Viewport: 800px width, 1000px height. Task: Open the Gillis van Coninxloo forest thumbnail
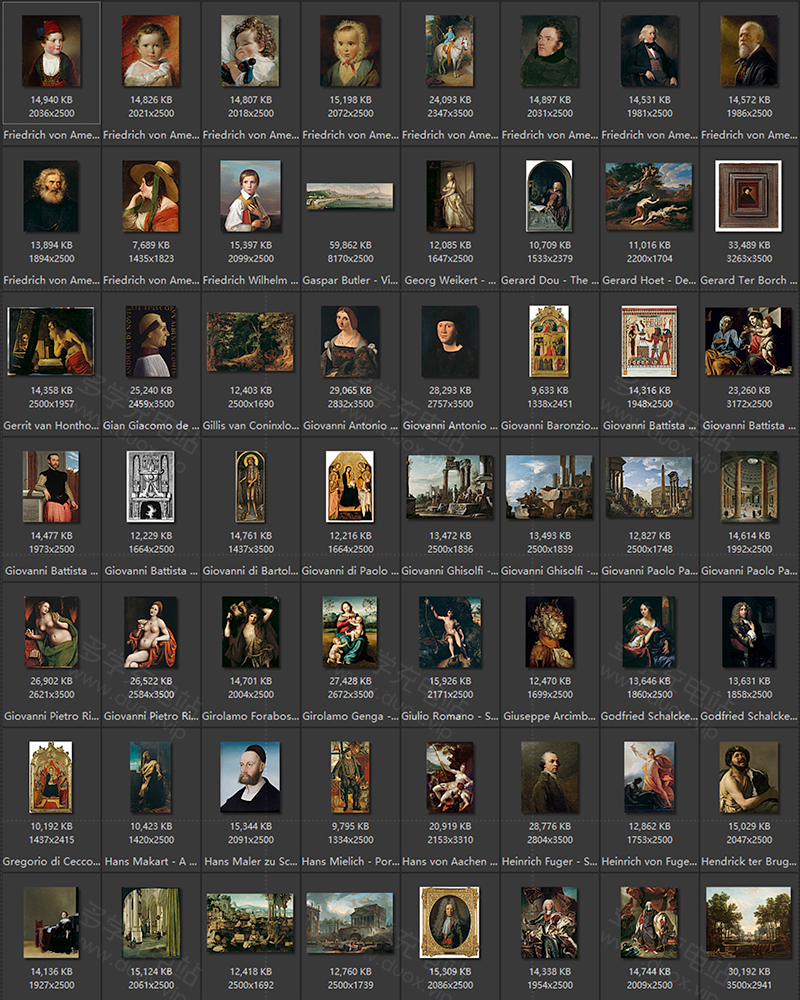coord(250,341)
